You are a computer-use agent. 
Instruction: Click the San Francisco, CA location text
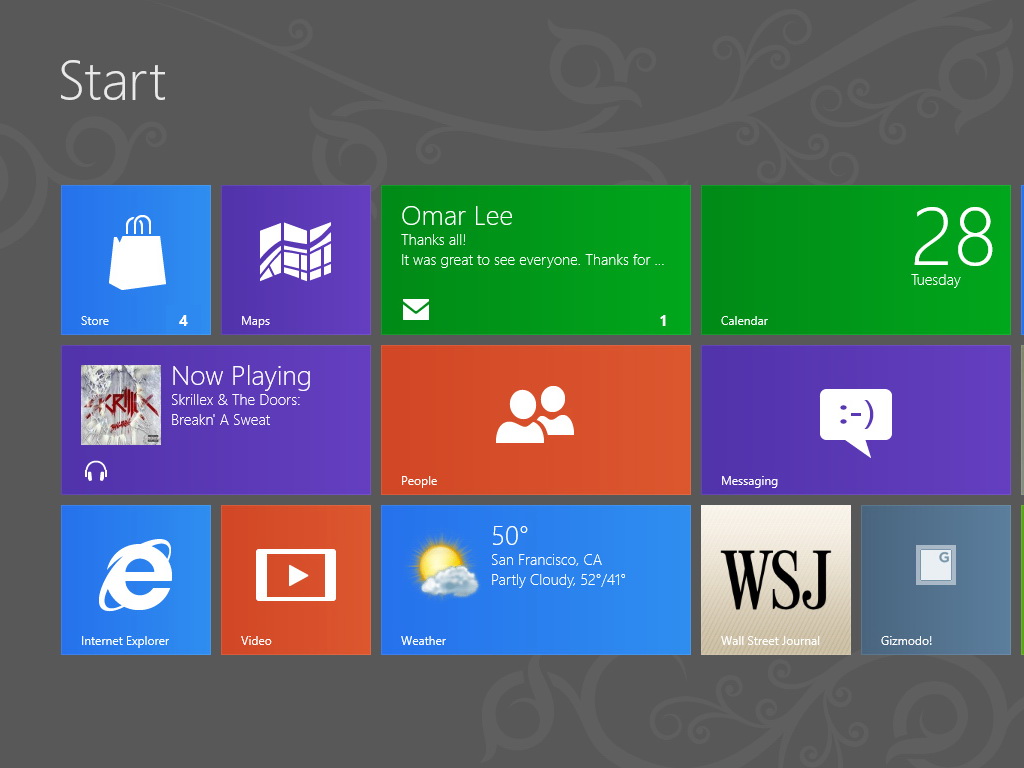(x=547, y=560)
